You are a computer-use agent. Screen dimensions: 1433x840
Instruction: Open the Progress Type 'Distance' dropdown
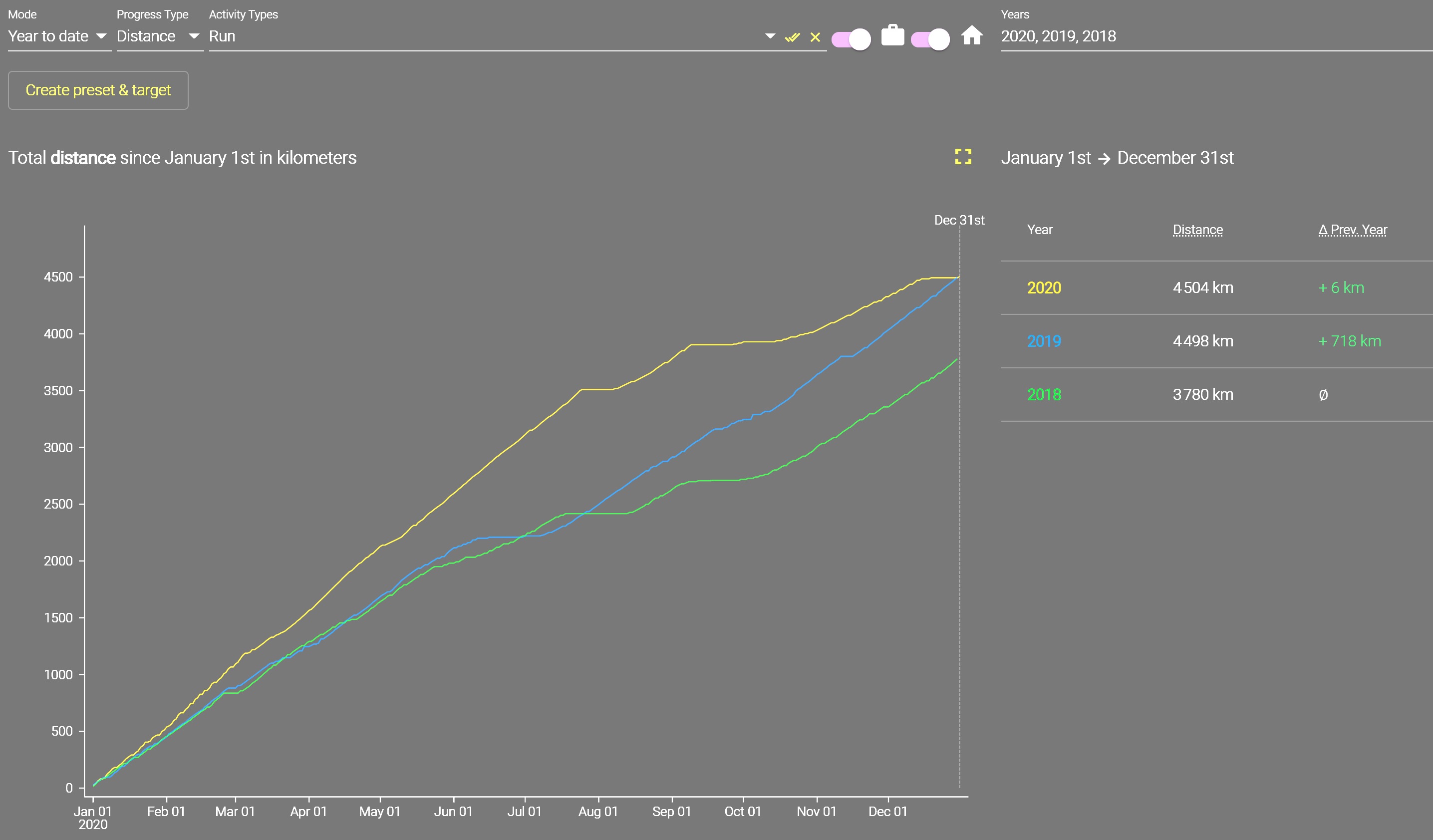pyautogui.click(x=159, y=36)
